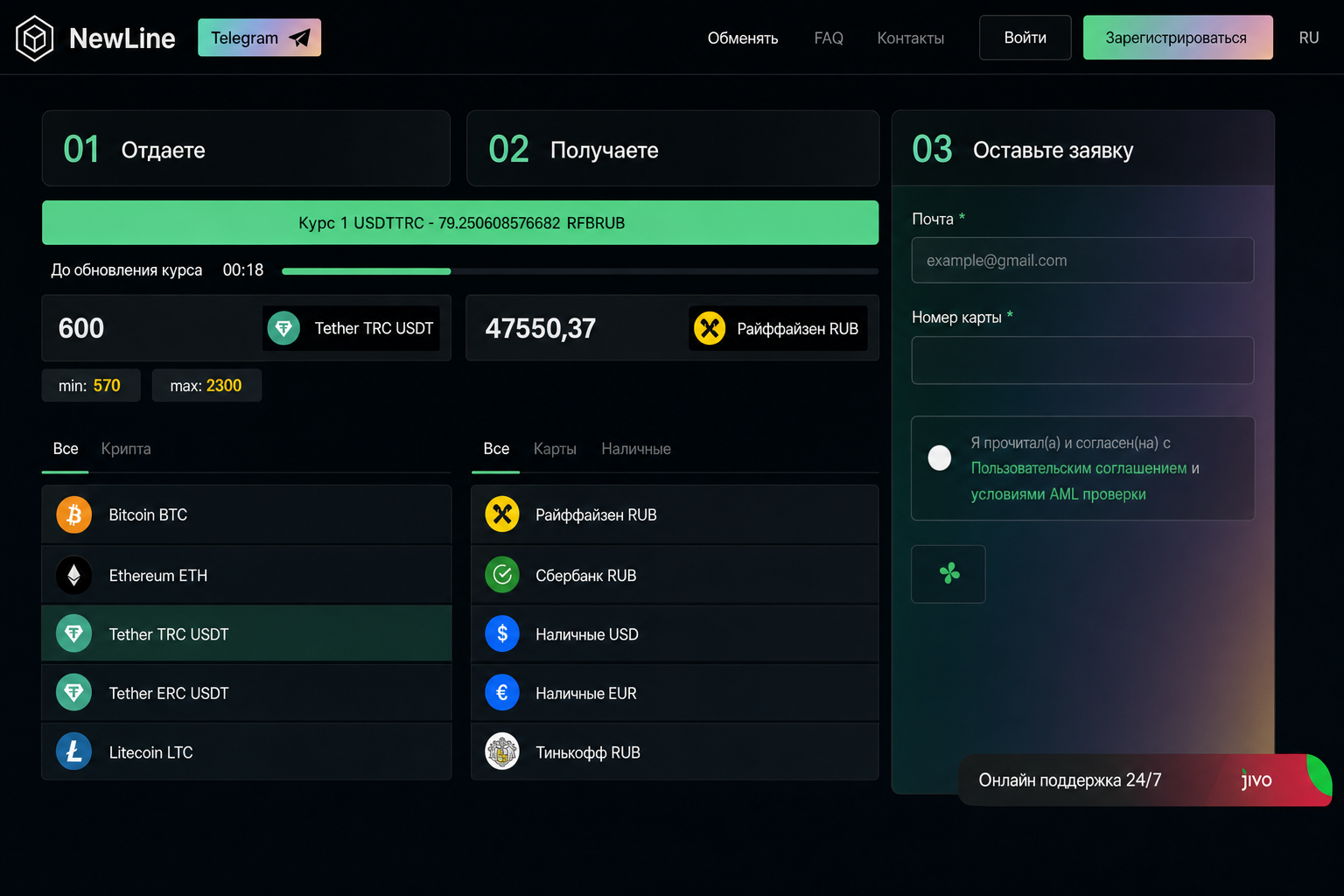This screenshot has width=1344, height=896.
Task: Open the Пользовательским соглашением link
Action: 1079,468
